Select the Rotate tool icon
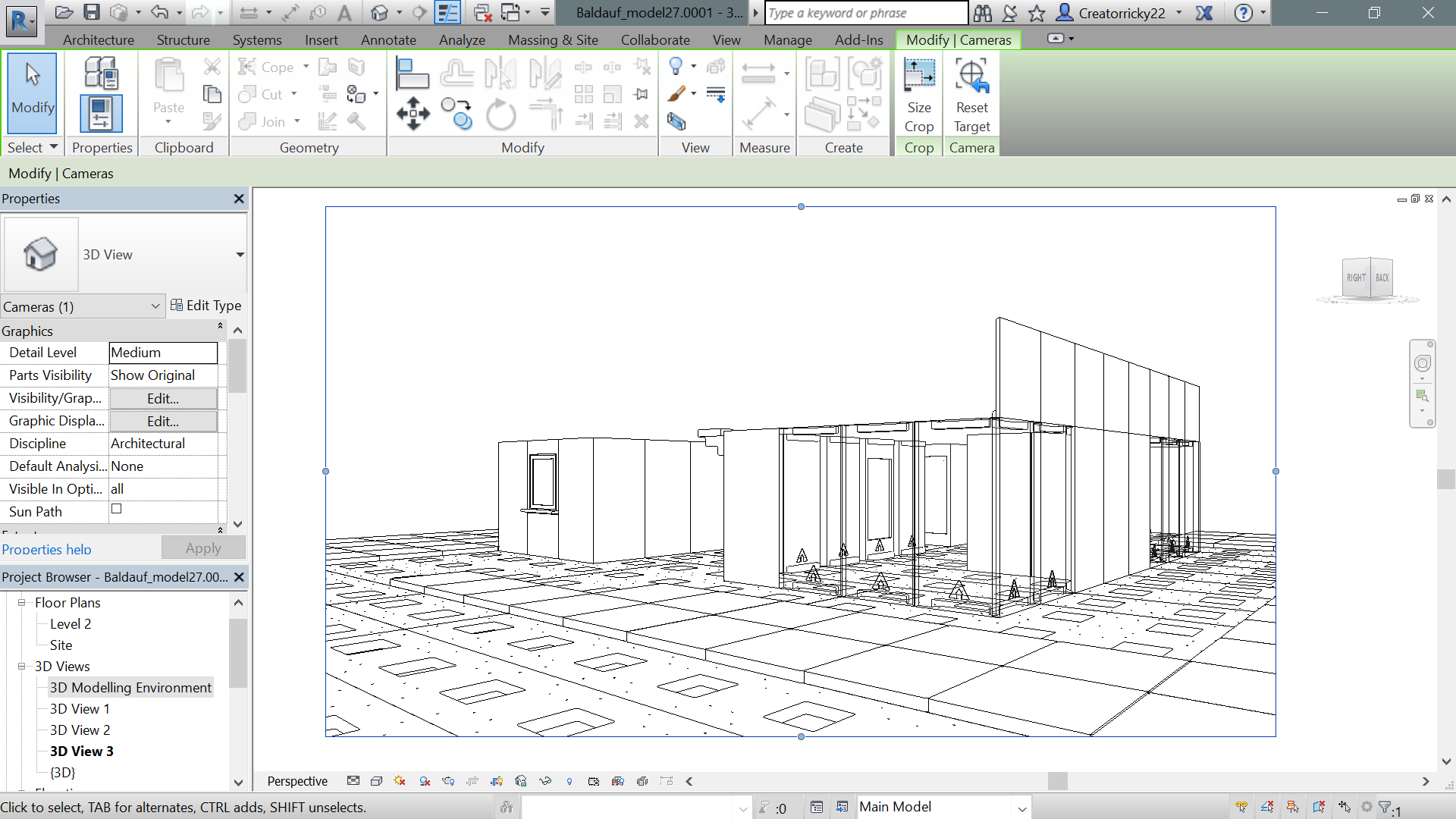 (500, 115)
